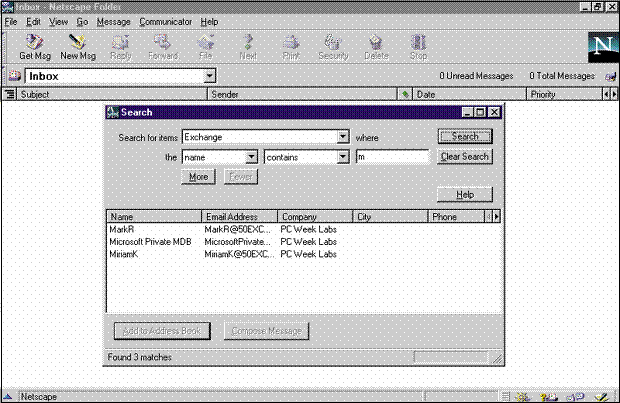Click right column arrow beside Priority header

[x=614, y=94]
